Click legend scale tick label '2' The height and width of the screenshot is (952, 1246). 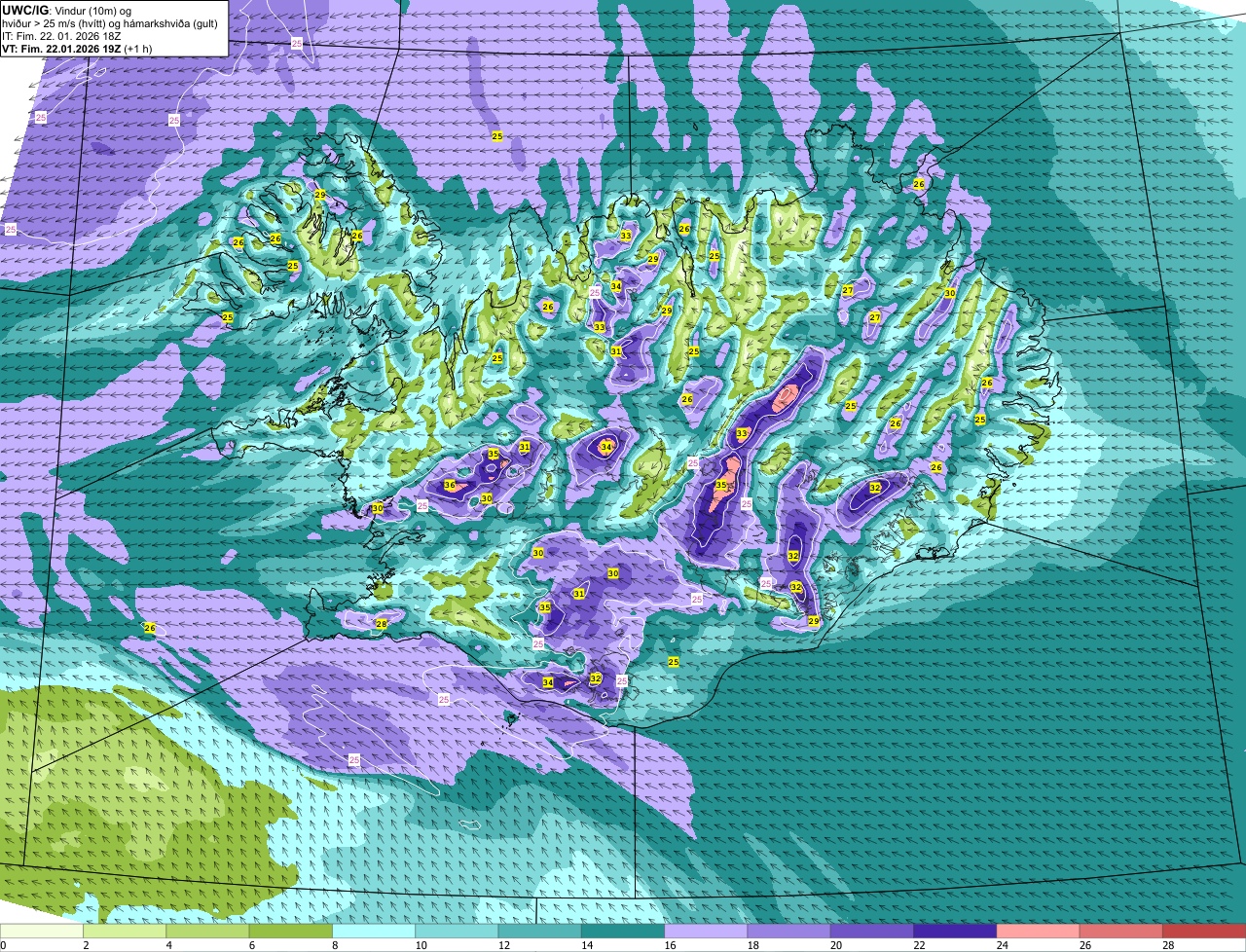(86, 945)
